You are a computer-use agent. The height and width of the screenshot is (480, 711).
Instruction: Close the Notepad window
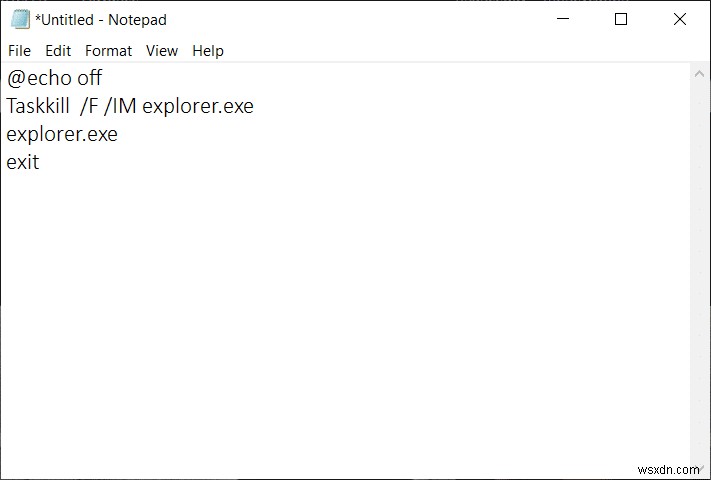pos(680,19)
